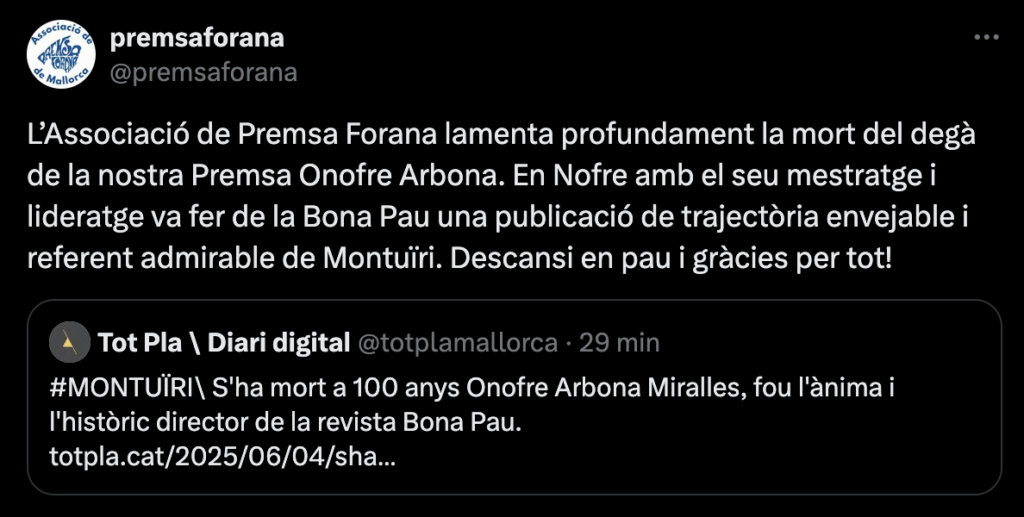Viewport: 1024px width, 517px height.
Task: Open the @premsaforana handle link
Action: click(x=203, y=72)
